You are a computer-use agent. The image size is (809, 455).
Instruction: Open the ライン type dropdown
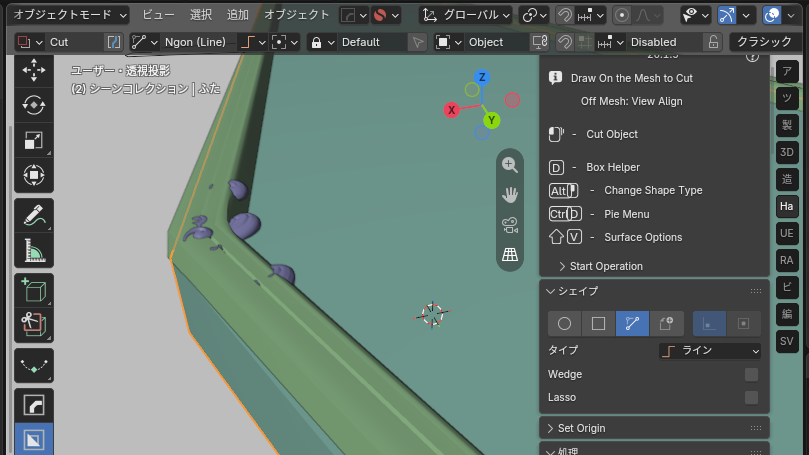[x=710, y=351]
